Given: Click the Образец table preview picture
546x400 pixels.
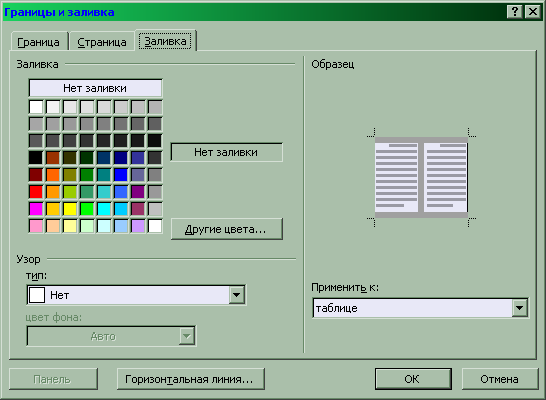Looking at the screenshot, I should click(421, 177).
